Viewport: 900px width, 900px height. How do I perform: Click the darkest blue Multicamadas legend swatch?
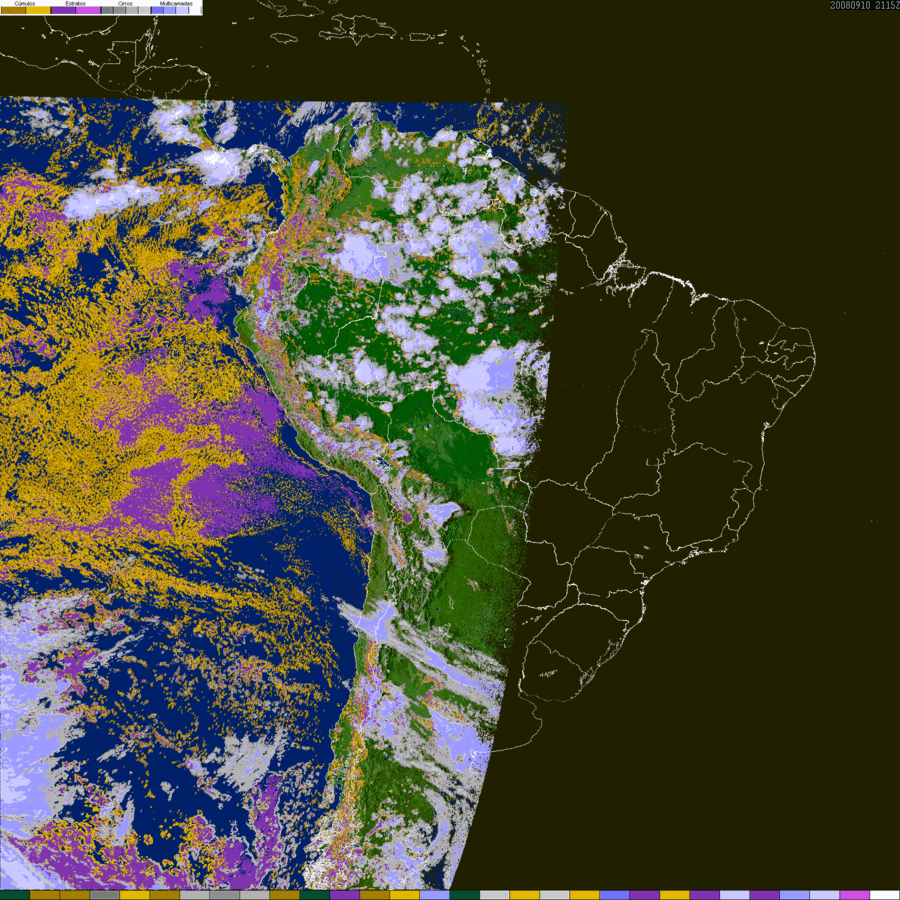point(157,10)
